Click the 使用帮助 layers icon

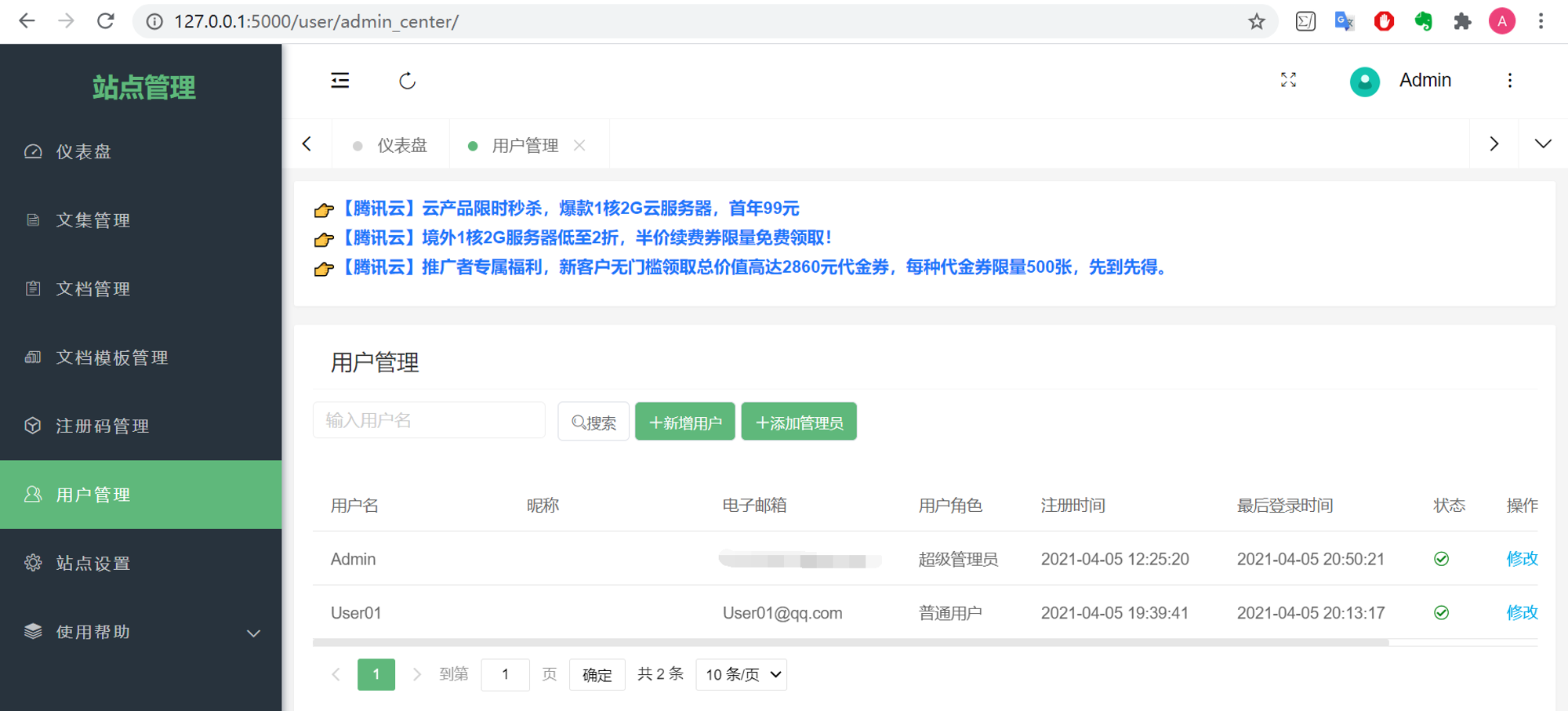pyautogui.click(x=33, y=632)
